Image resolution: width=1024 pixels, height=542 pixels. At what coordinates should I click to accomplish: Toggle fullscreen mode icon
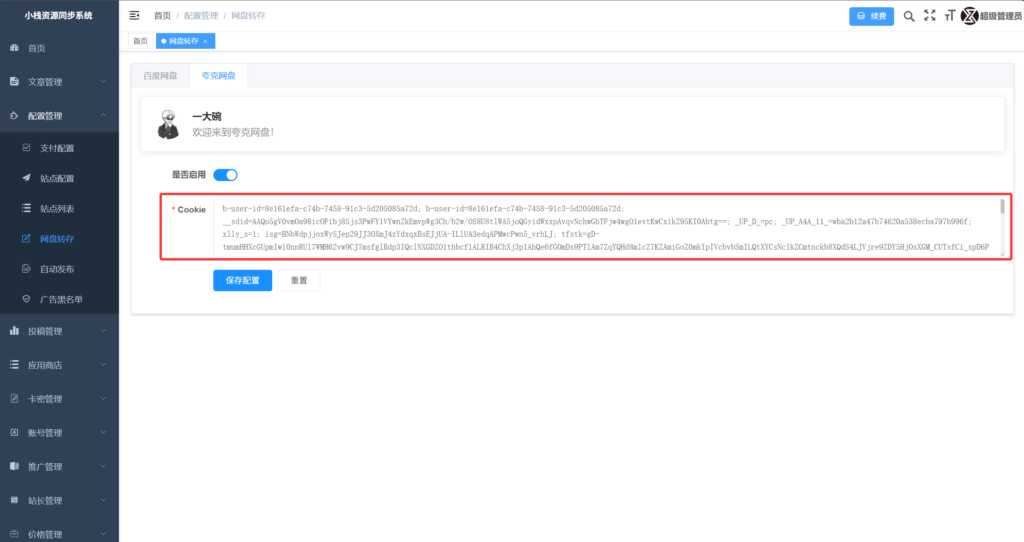click(x=929, y=16)
